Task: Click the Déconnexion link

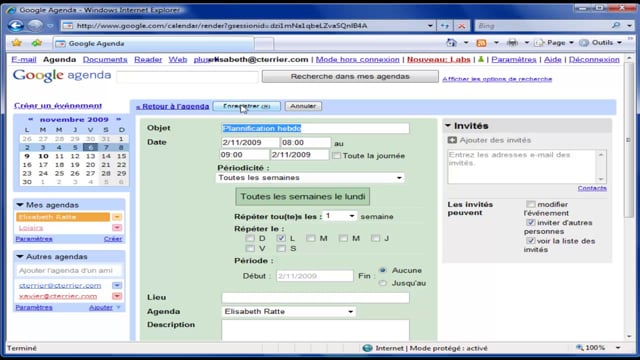Action: 594,60
